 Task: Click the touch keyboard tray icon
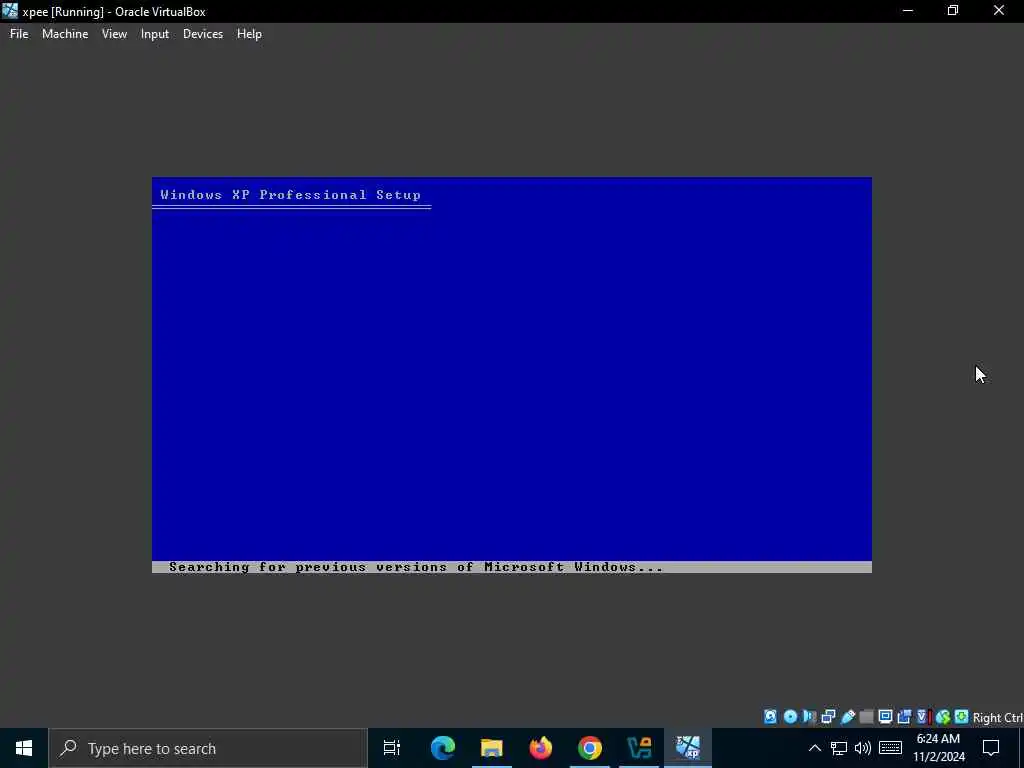(x=890, y=748)
